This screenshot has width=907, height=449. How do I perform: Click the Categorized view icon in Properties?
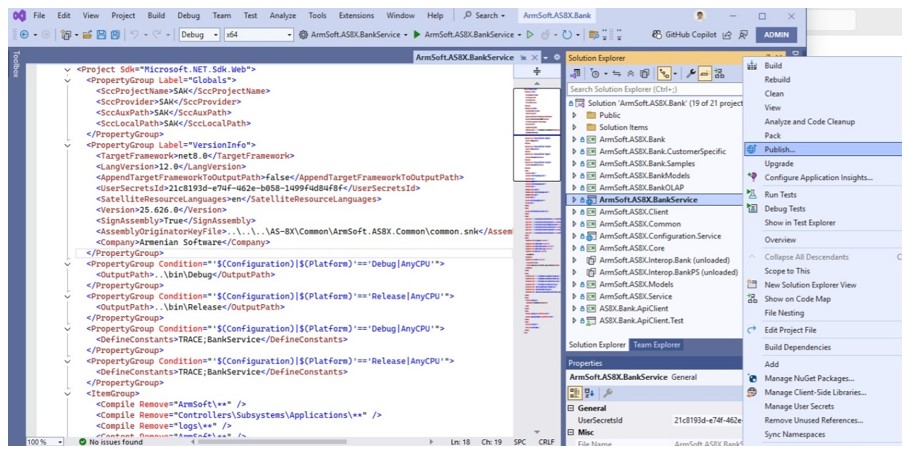tap(577, 393)
